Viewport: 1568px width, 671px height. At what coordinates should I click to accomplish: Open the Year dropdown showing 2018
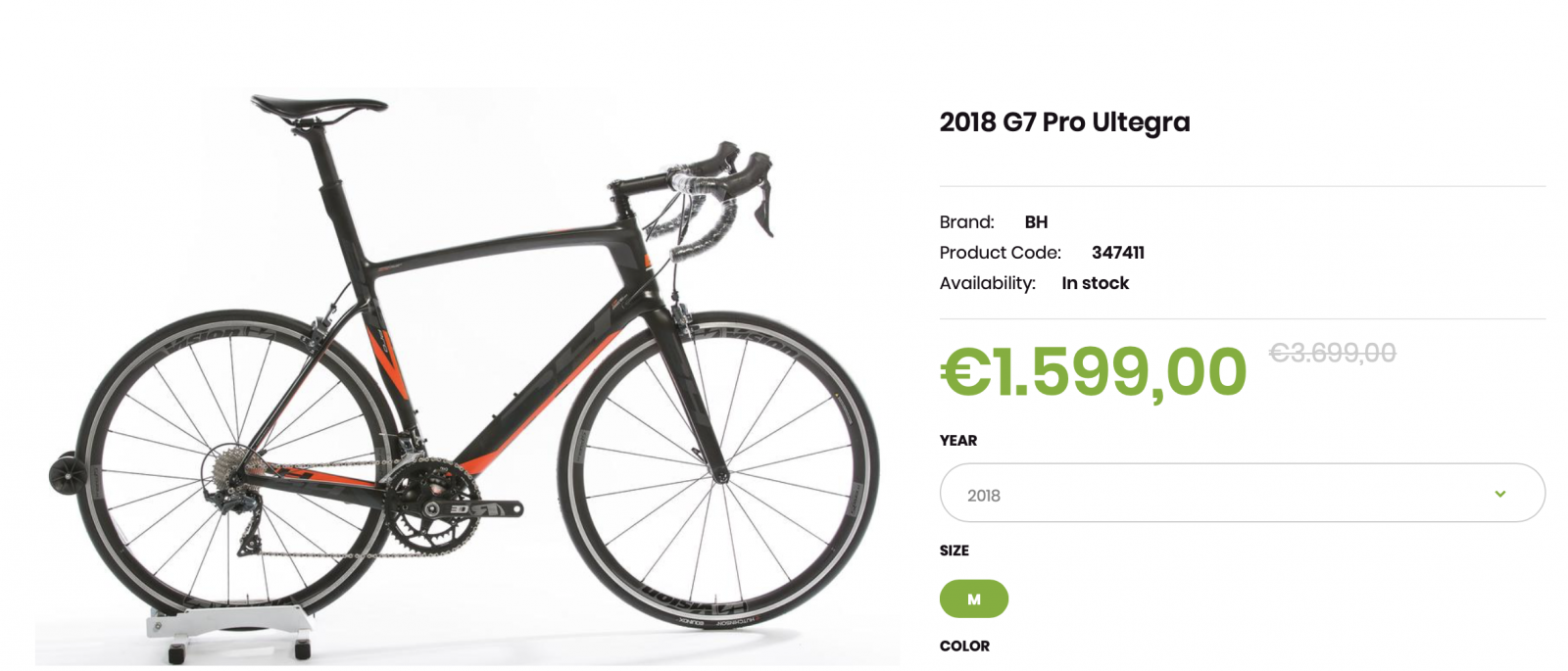click(x=1241, y=494)
